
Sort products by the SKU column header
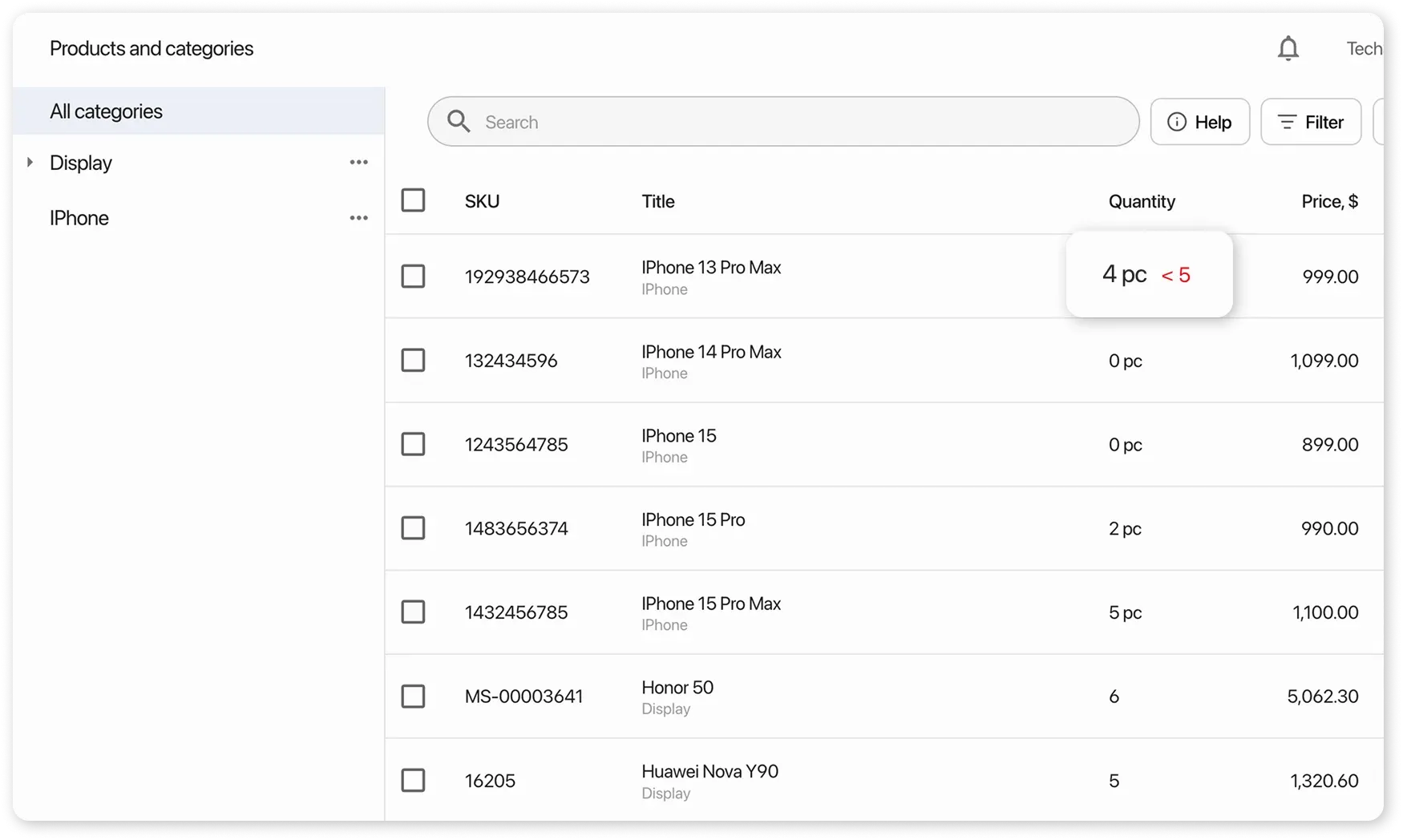point(481,201)
